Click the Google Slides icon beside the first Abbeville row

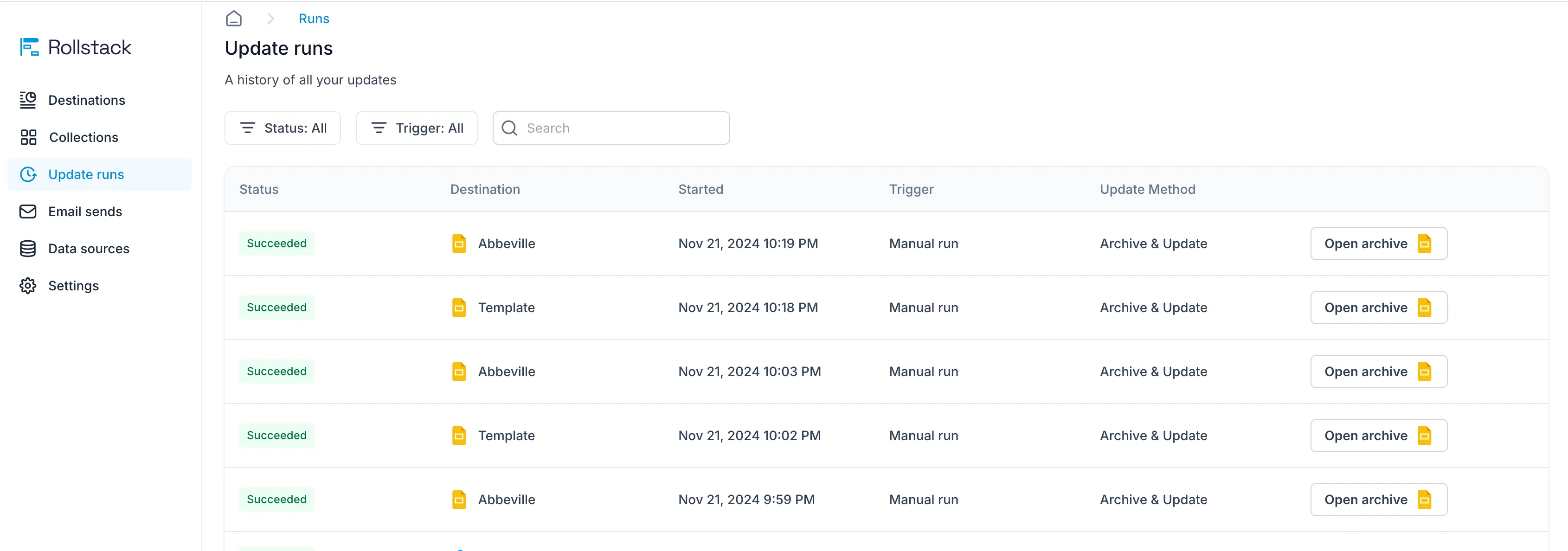[x=459, y=244]
